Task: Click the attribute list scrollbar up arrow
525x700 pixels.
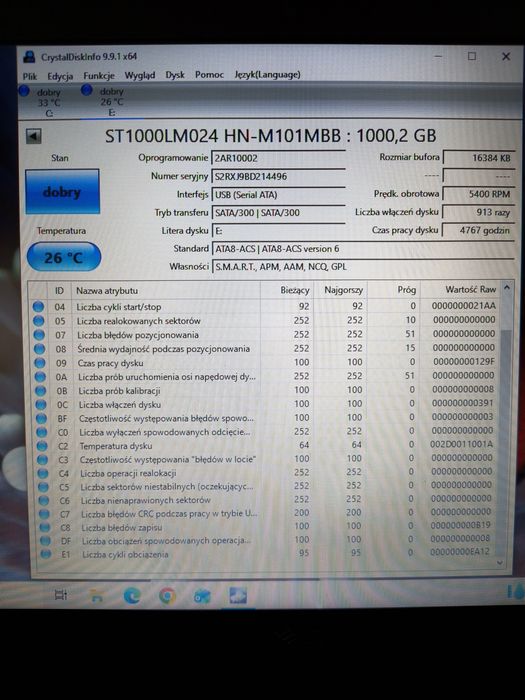Action: 507,288
